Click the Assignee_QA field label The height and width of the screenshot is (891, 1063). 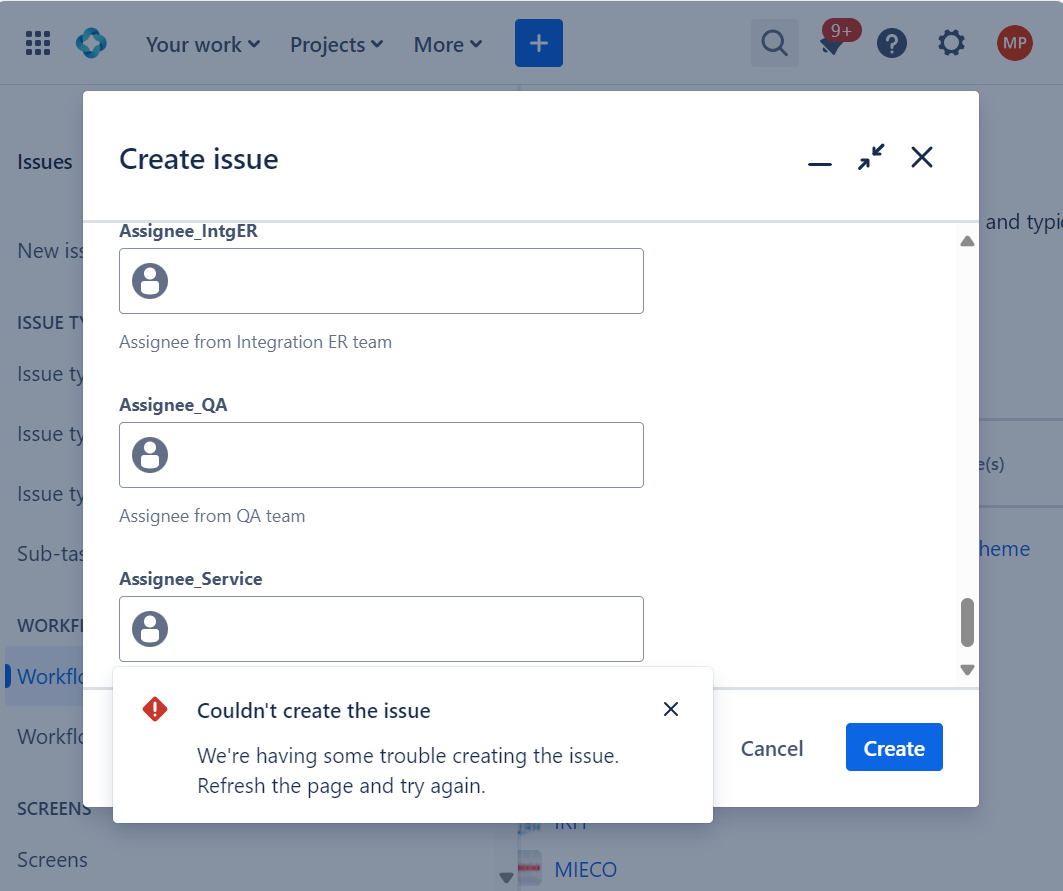pos(174,405)
